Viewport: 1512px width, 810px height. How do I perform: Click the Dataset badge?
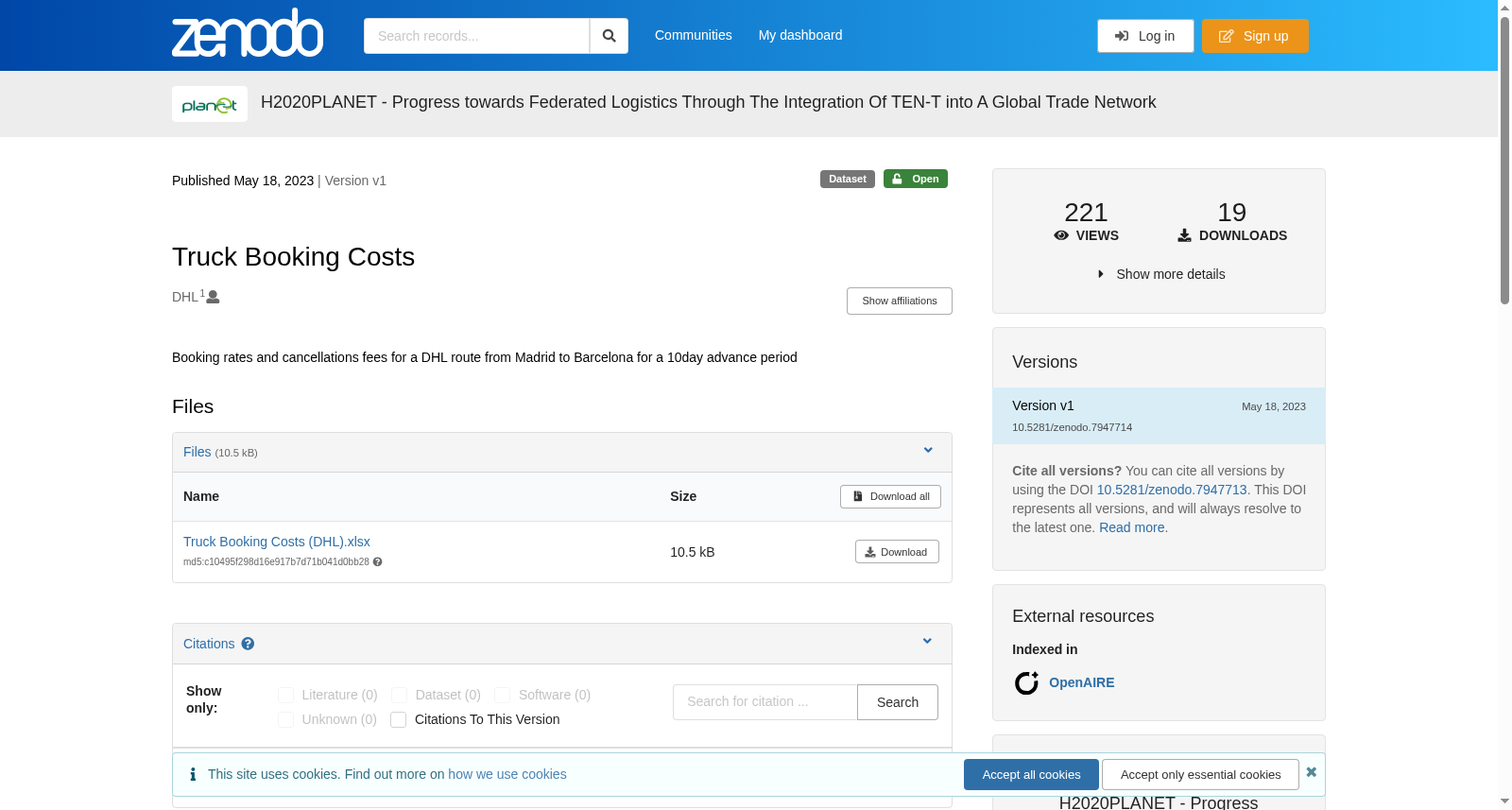pos(848,179)
